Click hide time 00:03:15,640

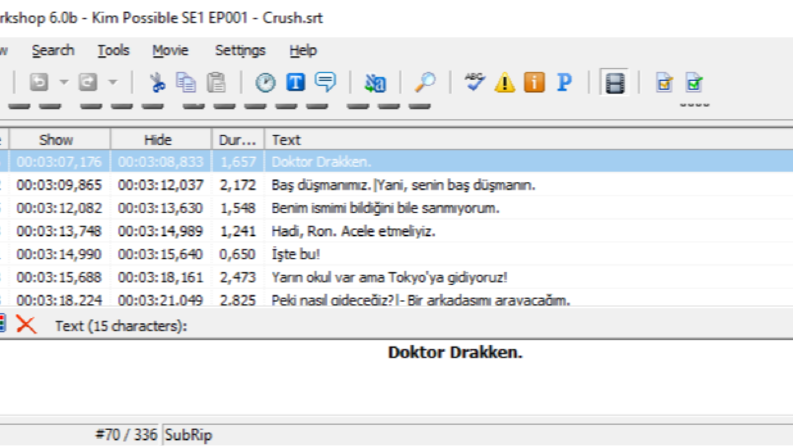coord(160,254)
